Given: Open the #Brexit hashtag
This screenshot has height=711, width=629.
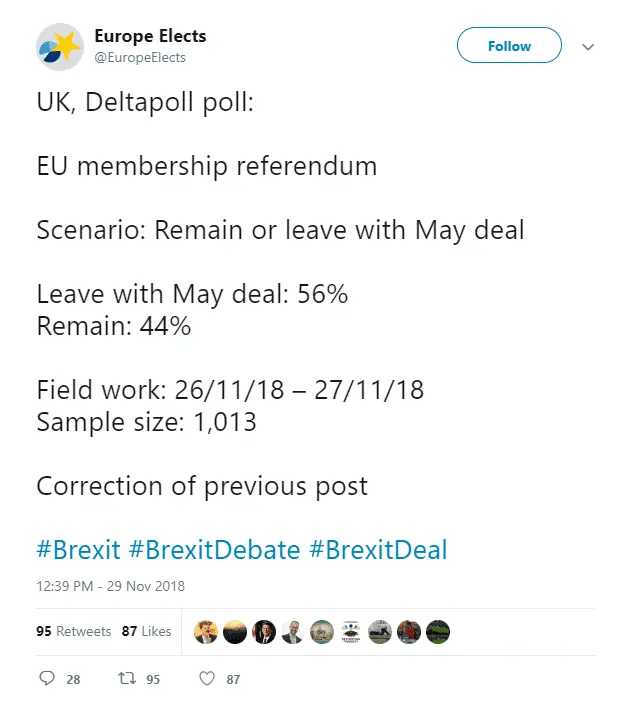Looking at the screenshot, I should point(78,549).
